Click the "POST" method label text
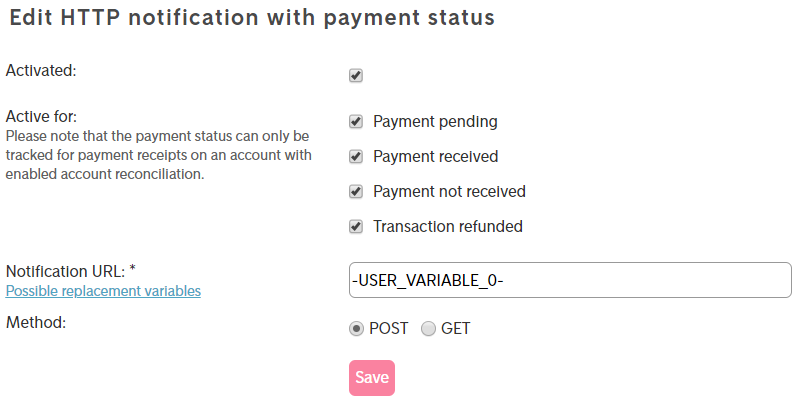 pos(390,328)
